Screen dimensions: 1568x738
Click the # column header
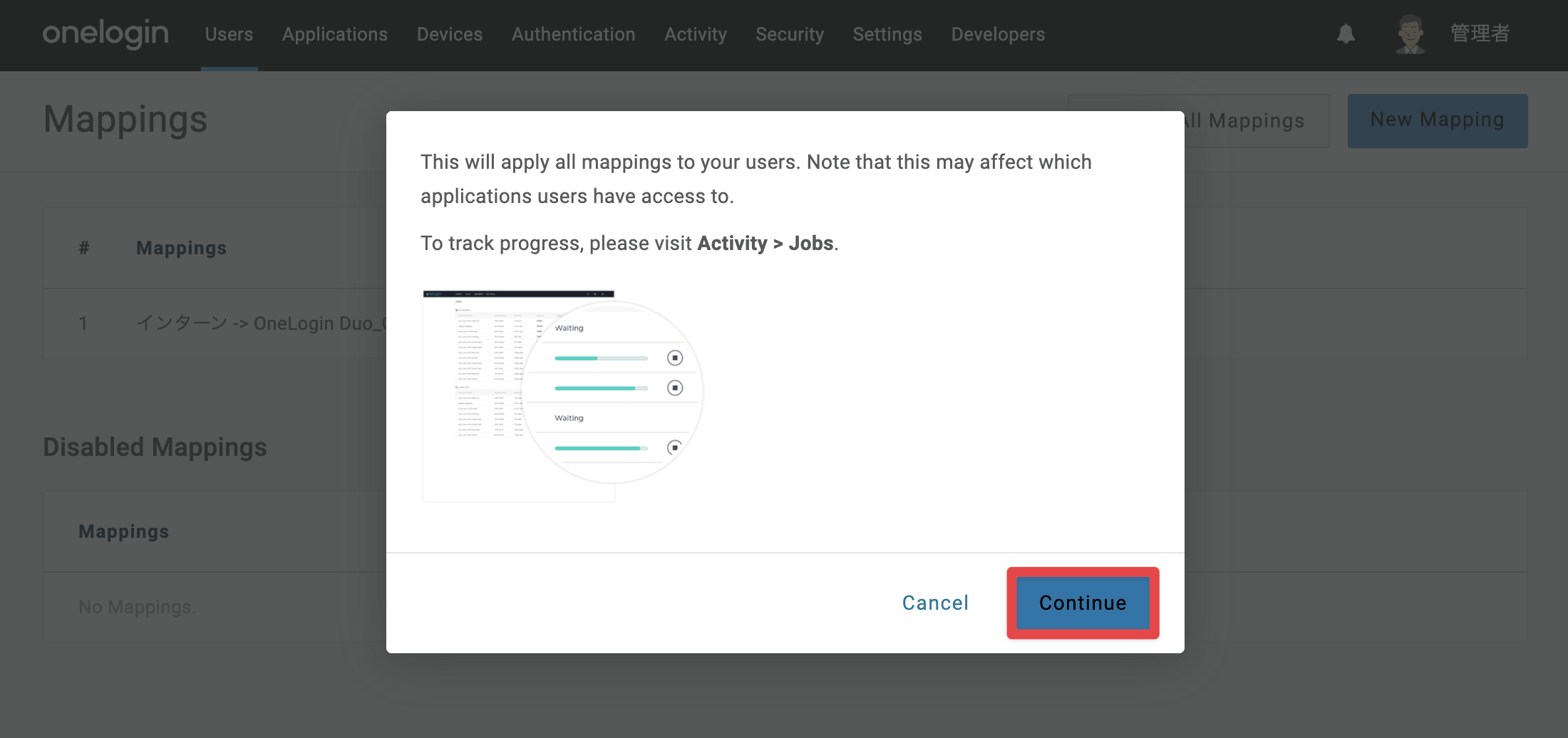coord(84,248)
